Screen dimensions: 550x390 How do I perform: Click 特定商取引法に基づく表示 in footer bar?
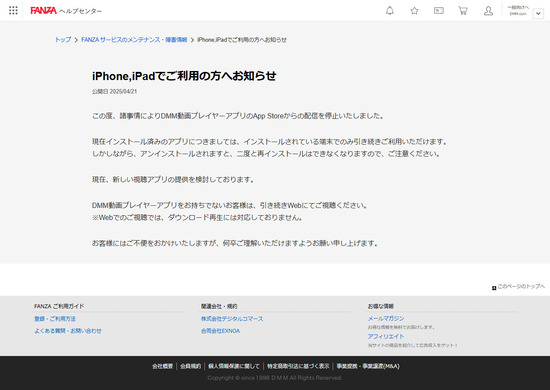point(298,366)
